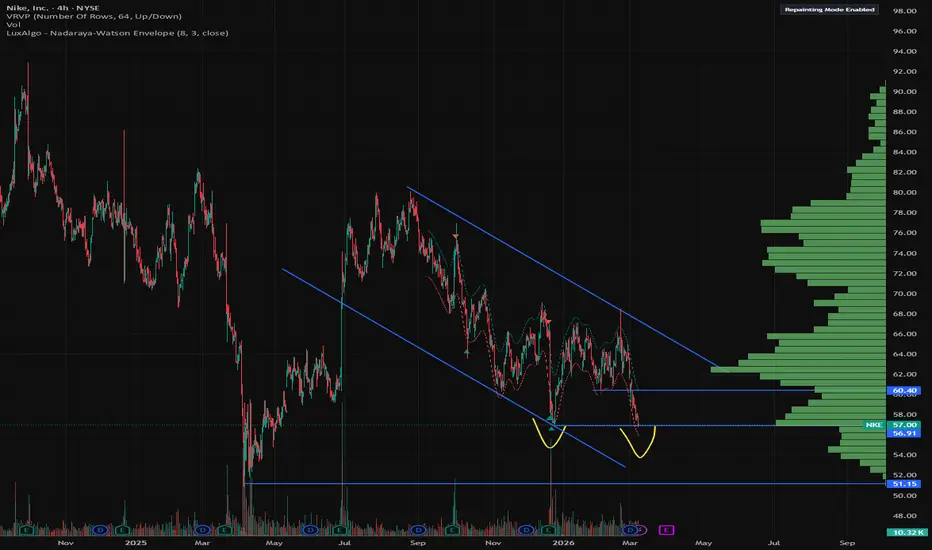Click the dividend D marker at Mar 2025
Image resolution: width=932 pixels, height=550 pixels.
tap(203, 530)
